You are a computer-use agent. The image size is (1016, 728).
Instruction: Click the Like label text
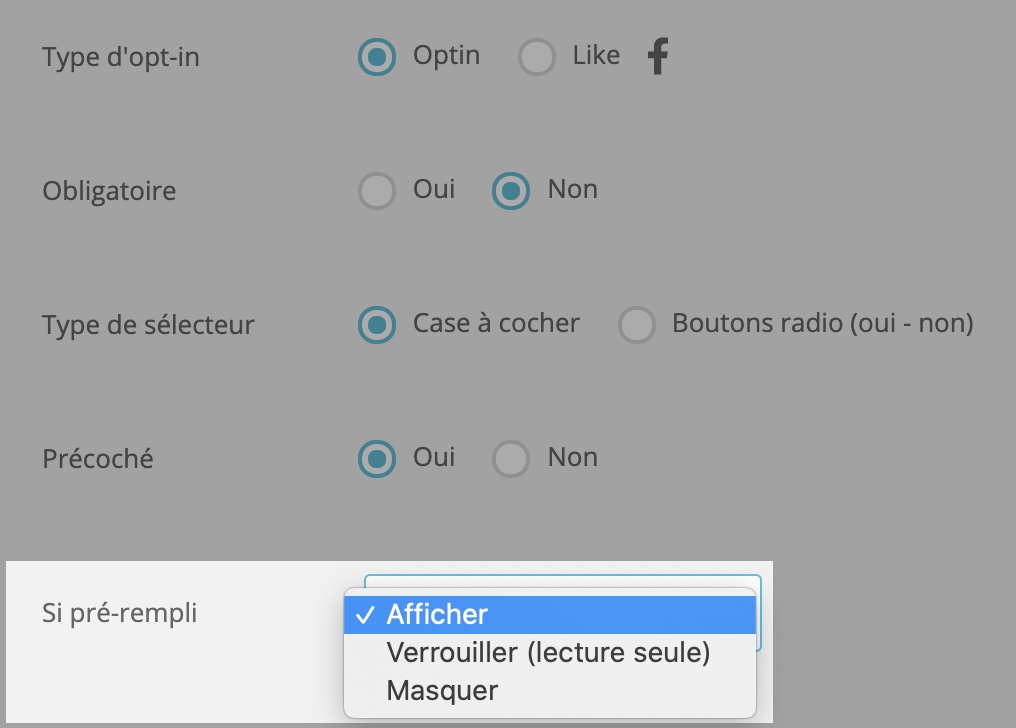tap(596, 55)
